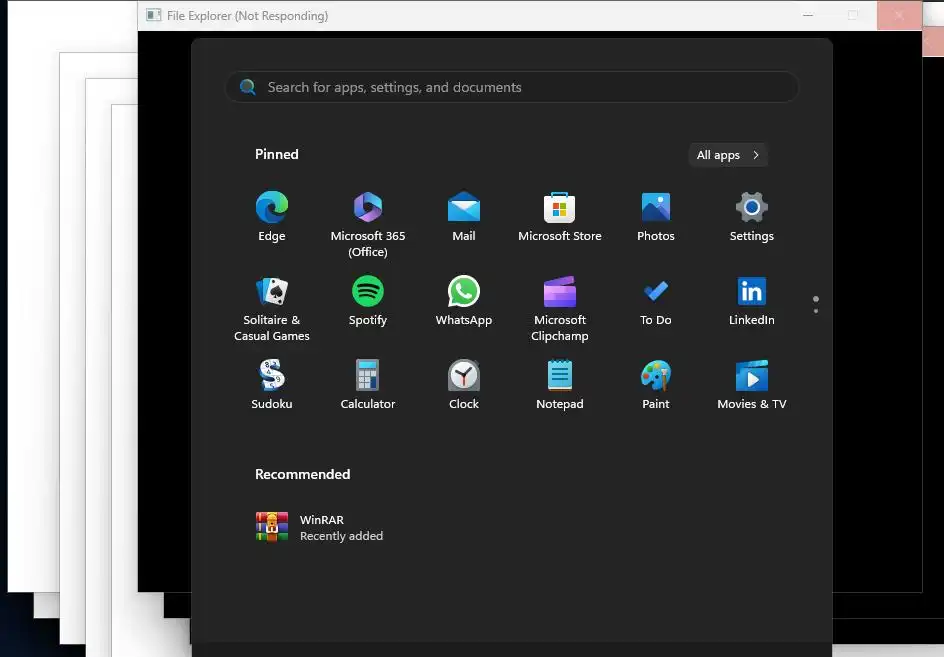Image resolution: width=944 pixels, height=657 pixels.
Task: Click the File Explorer title bar icon
Action: tap(154, 15)
